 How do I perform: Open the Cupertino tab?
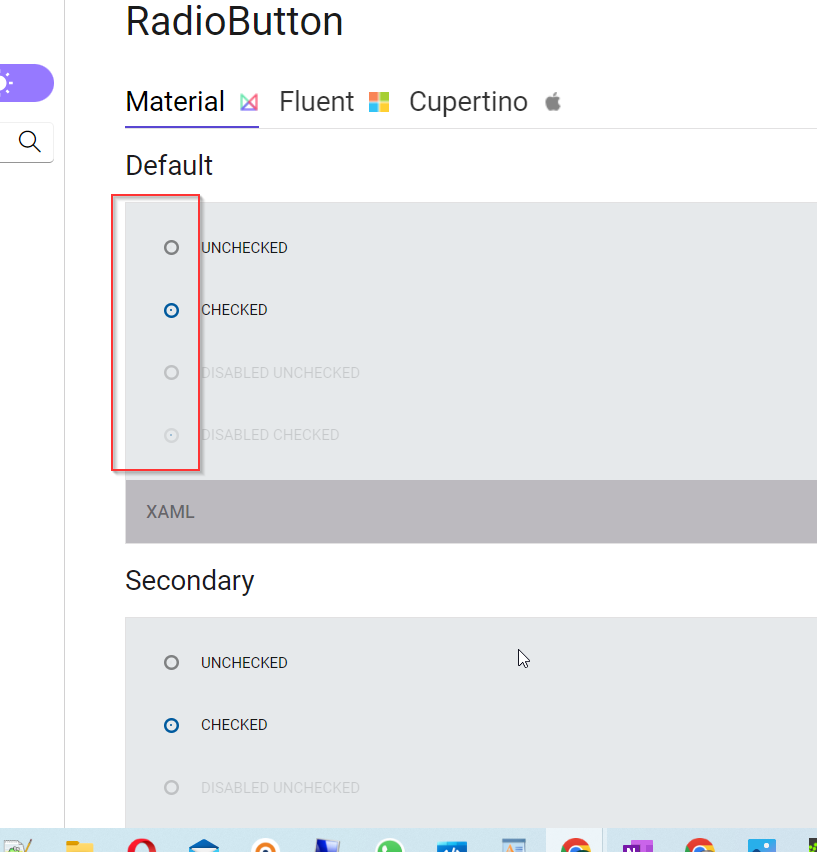point(468,101)
